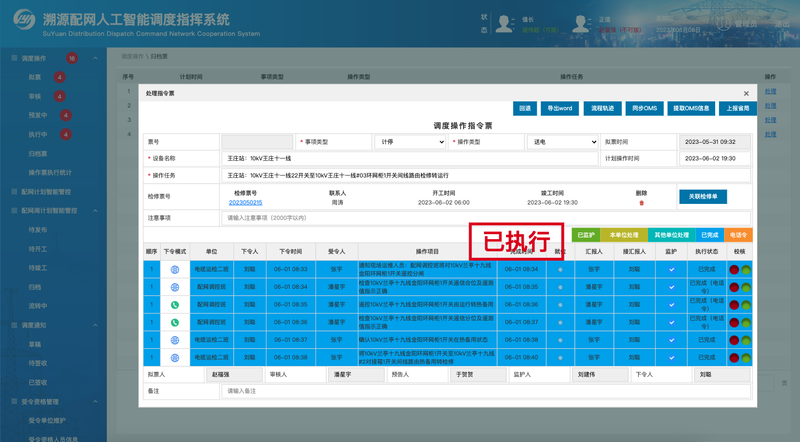Screen dimensions: 800x442
Task: Open the 操作类型 dropdown showing 送电
Action: (x=562, y=142)
